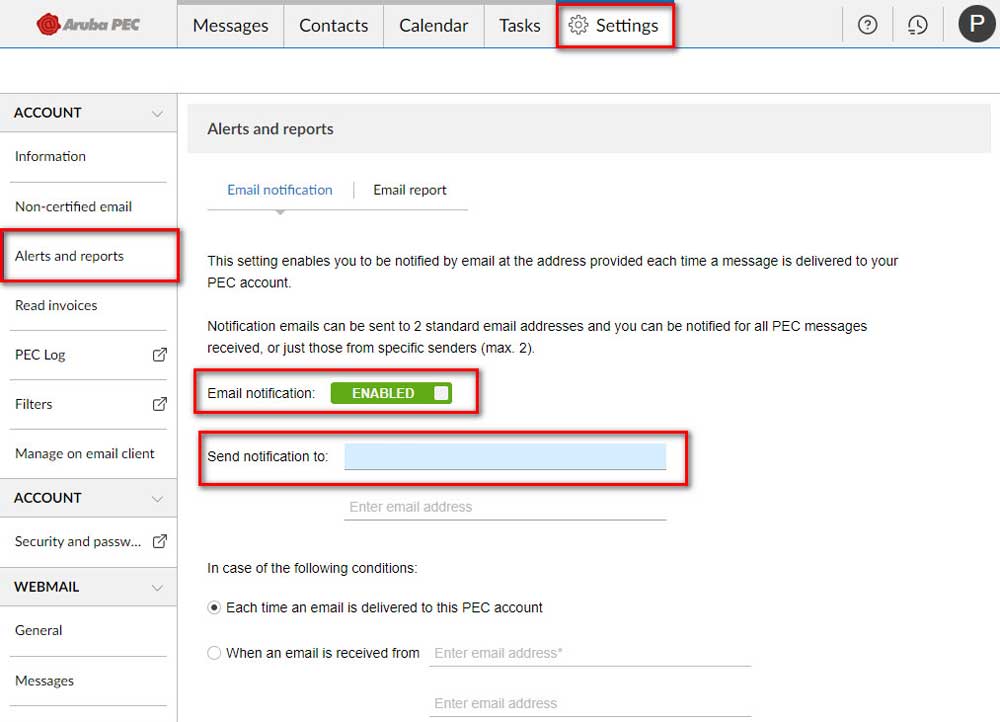This screenshot has height=722, width=1000.
Task: Collapse the first ACCOUNT section
Action: coord(157,114)
